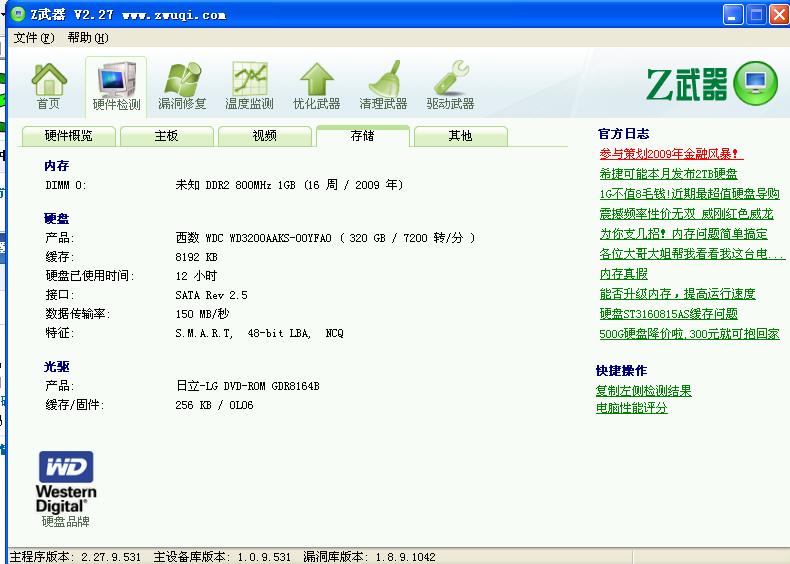Click the 快捷操作 heading
The width and height of the screenshot is (790, 564).
click(621, 371)
